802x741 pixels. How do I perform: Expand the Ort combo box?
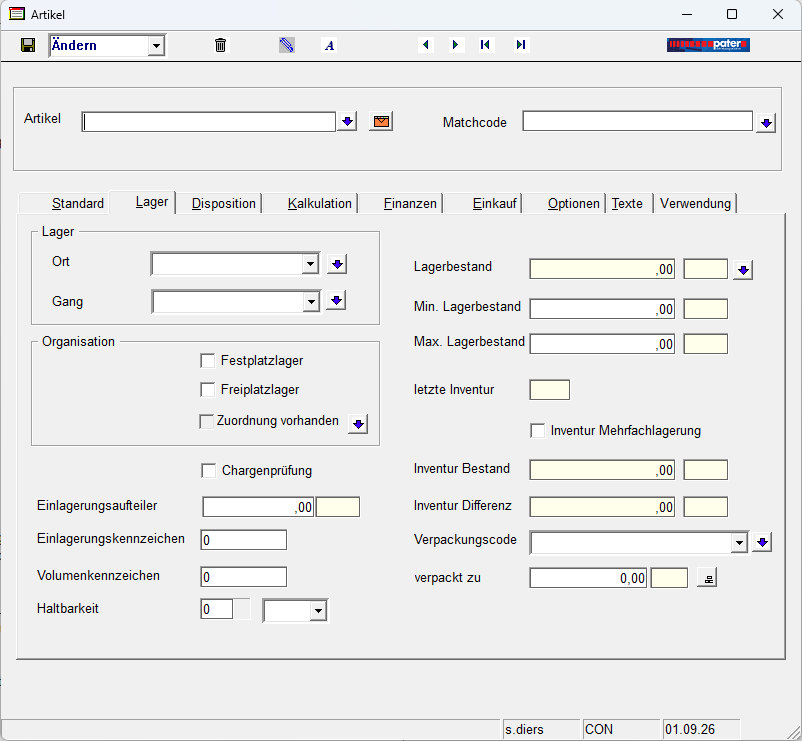point(310,264)
